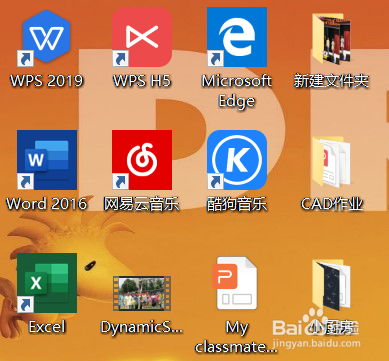Launch the WPS H5 shortcut icon
The width and height of the screenshot is (389, 361).
(x=142, y=37)
